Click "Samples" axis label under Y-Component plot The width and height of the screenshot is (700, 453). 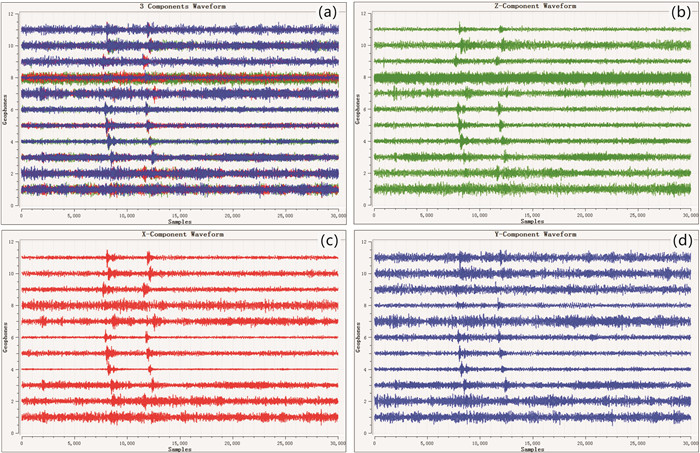point(529,447)
